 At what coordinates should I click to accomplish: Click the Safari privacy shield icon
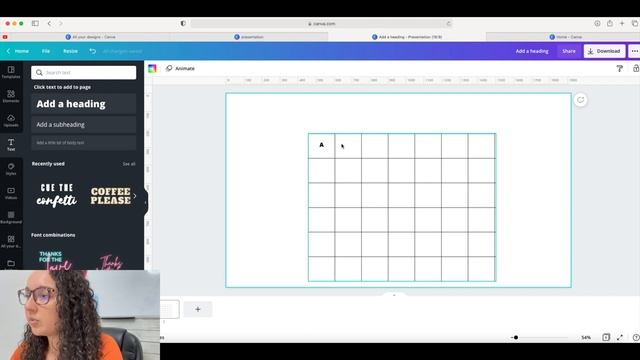point(183,24)
